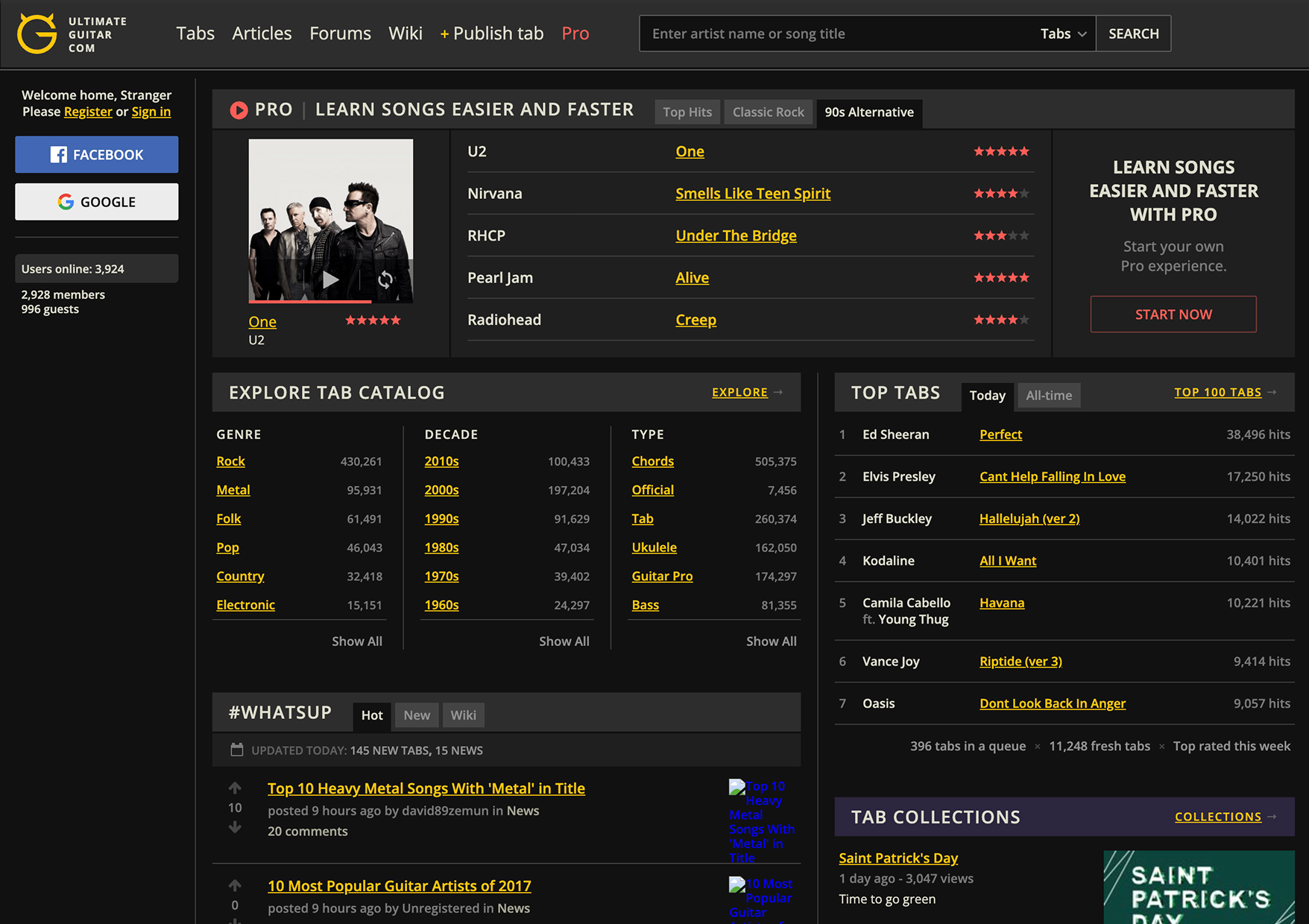Downvote Top 10 Heavy Metal Songs post
Viewport: 1309px width, 924px height.
[235, 827]
